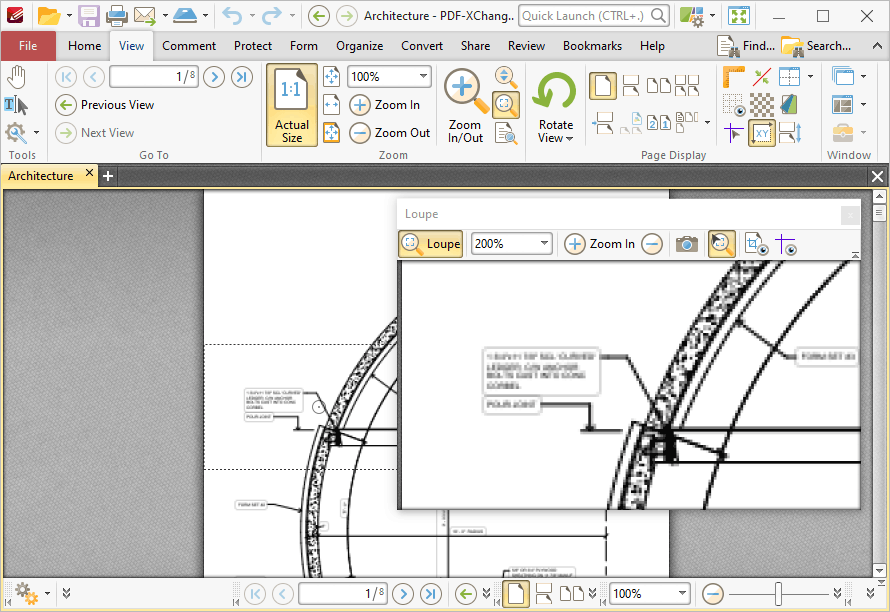Image resolution: width=890 pixels, height=612 pixels.
Task: Go to last page in status bar
Action: [x=431, y=594]
